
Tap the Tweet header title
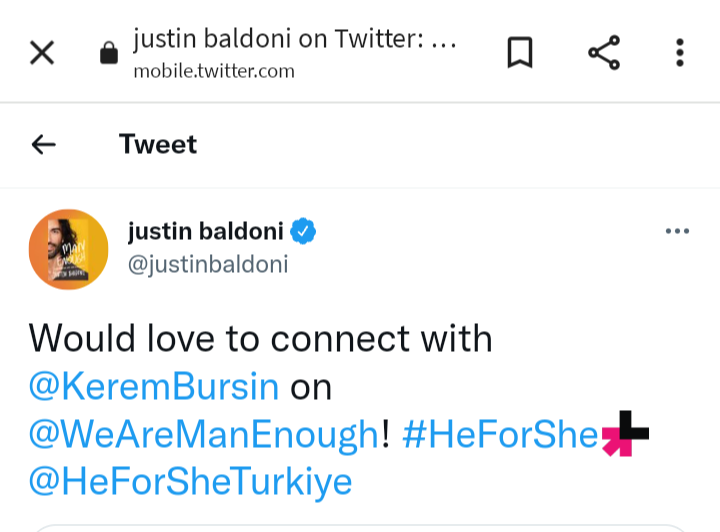158,145
